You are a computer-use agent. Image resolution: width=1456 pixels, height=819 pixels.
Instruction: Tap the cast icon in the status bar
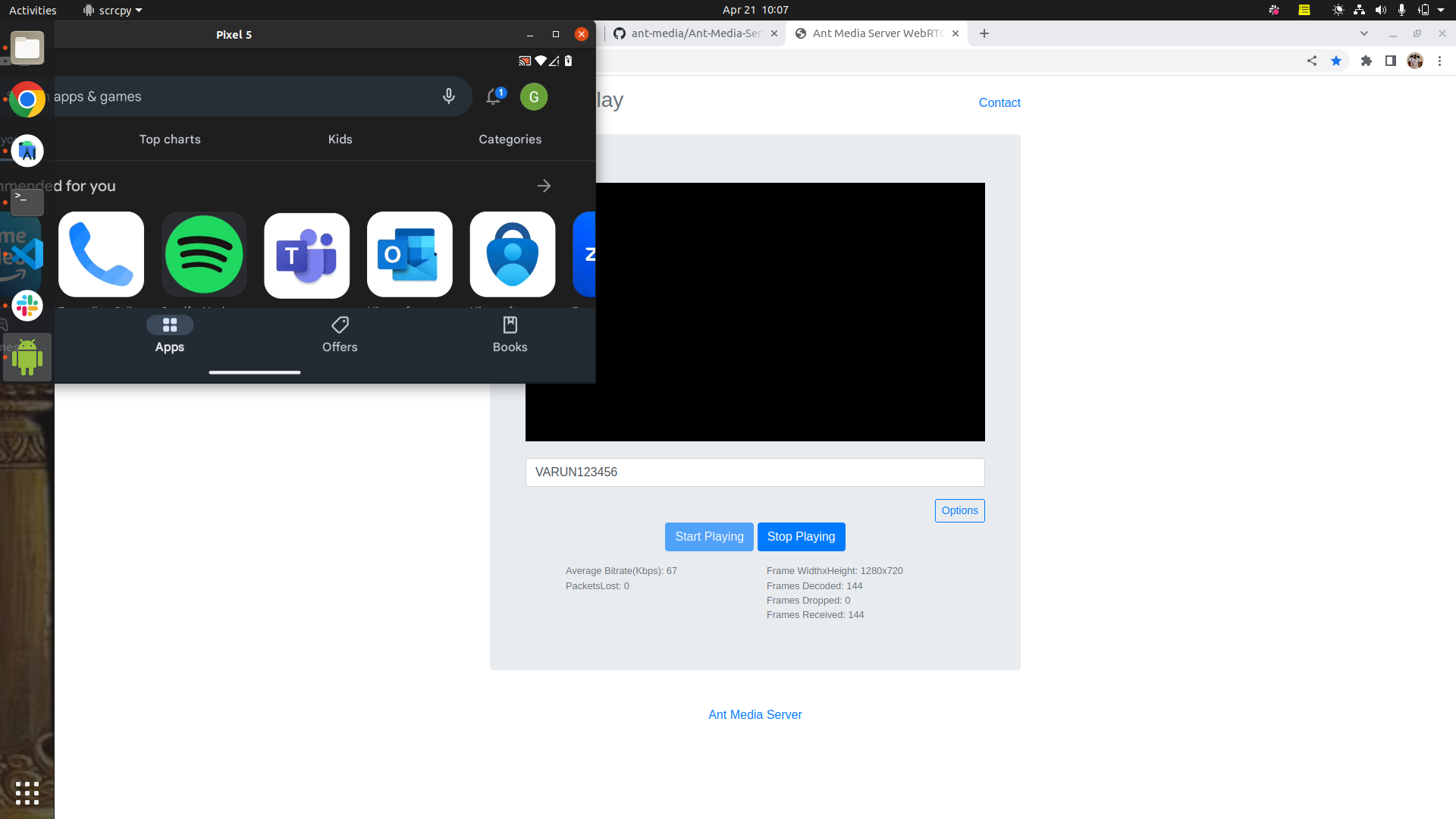(524, 61)
